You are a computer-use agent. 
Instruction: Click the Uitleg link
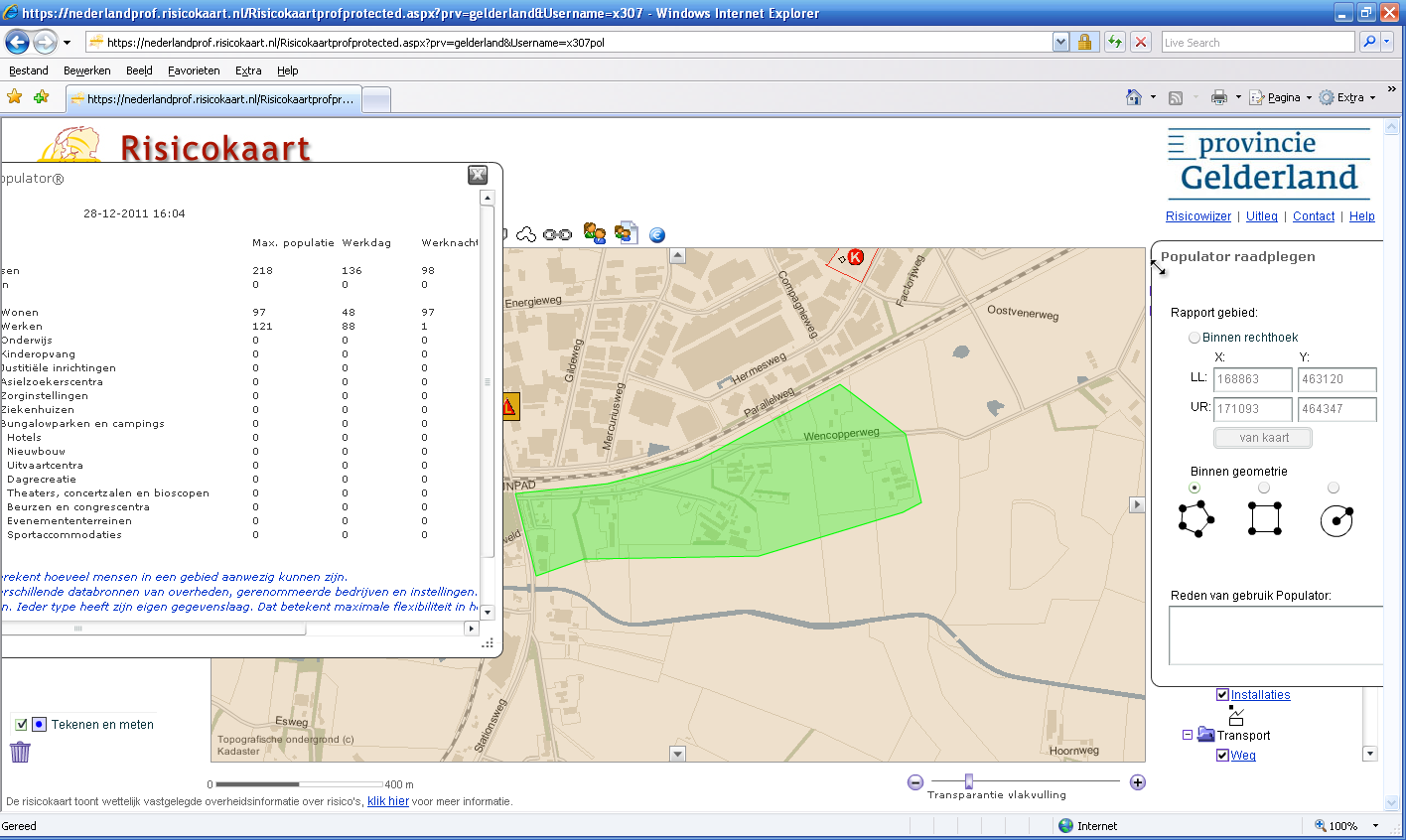point(1262,216)
